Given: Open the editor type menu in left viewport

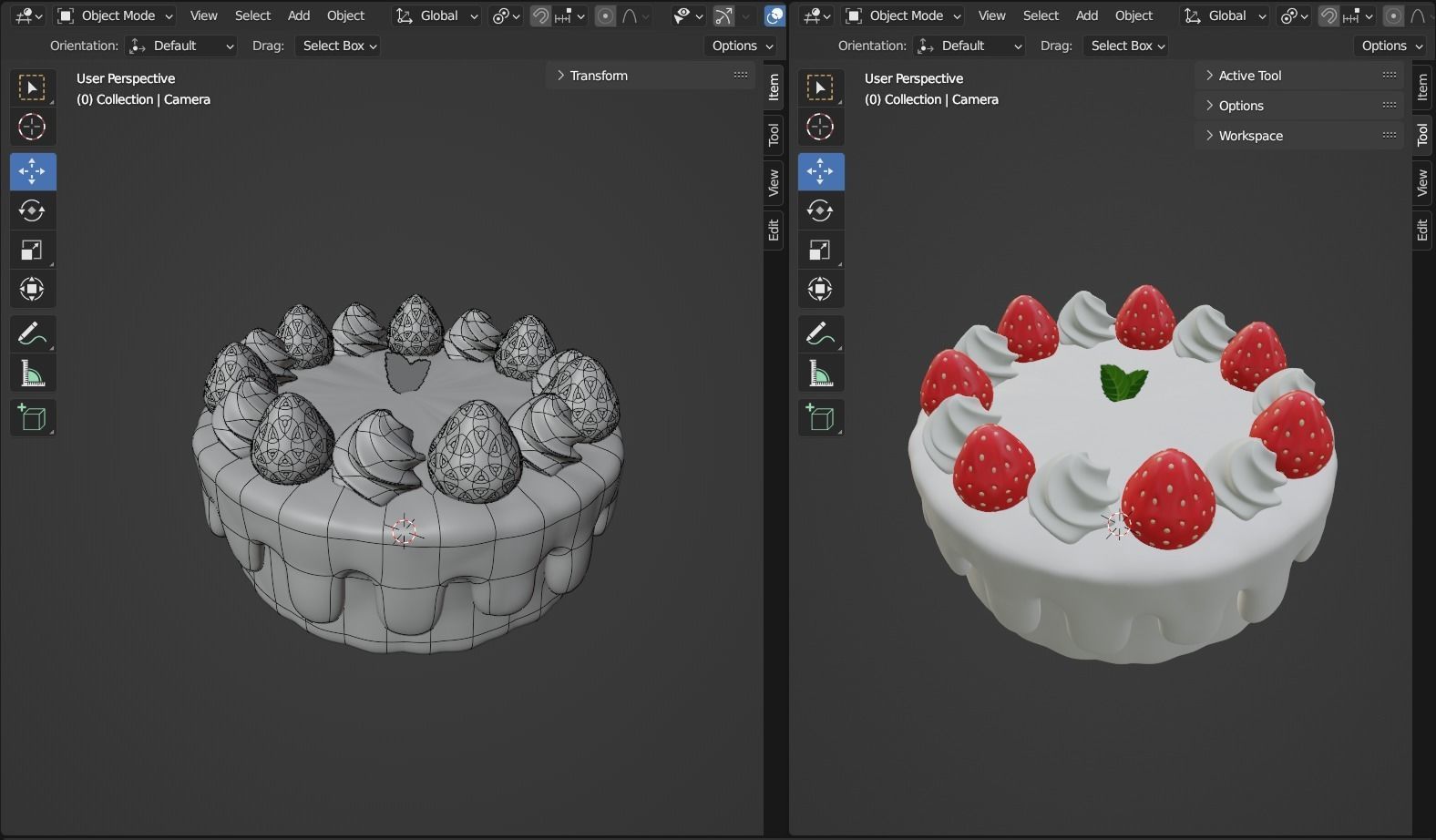Looking at the screenshot, I should [28, 15].
